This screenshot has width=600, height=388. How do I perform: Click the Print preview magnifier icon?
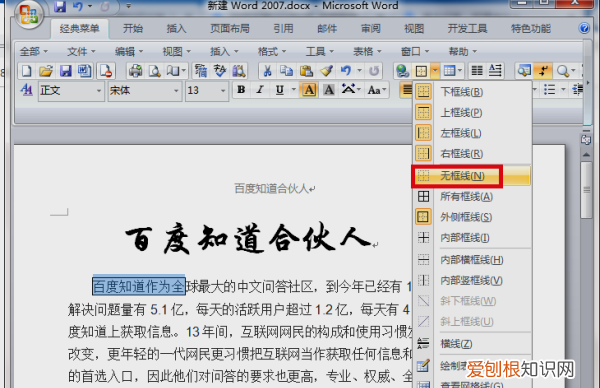(154, 71)
